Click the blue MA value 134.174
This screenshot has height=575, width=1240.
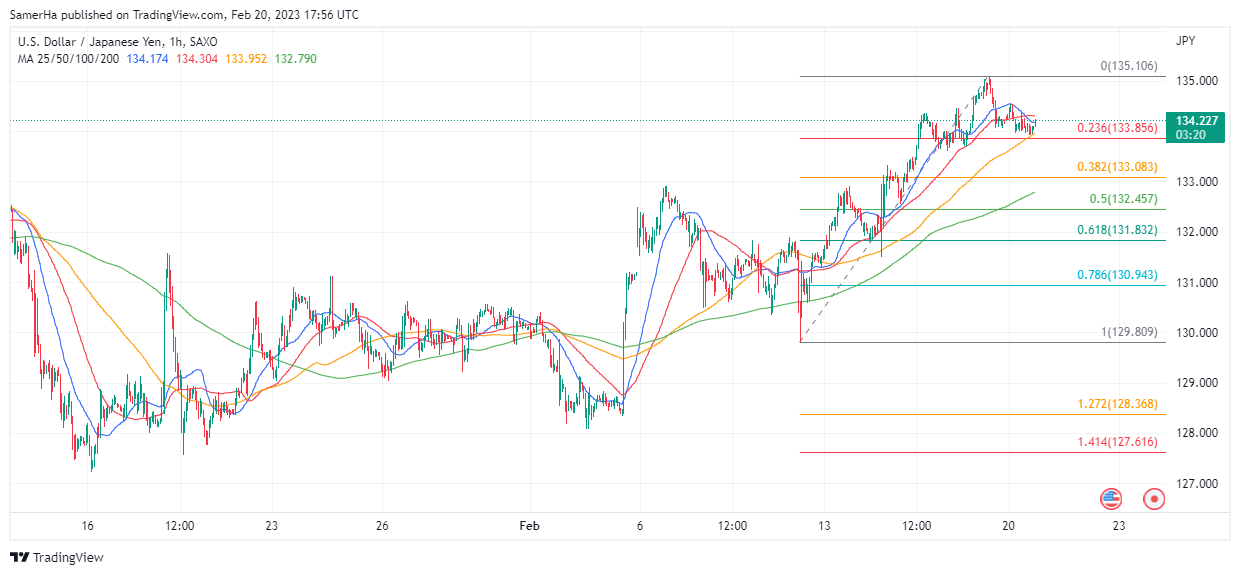(149, 59)
